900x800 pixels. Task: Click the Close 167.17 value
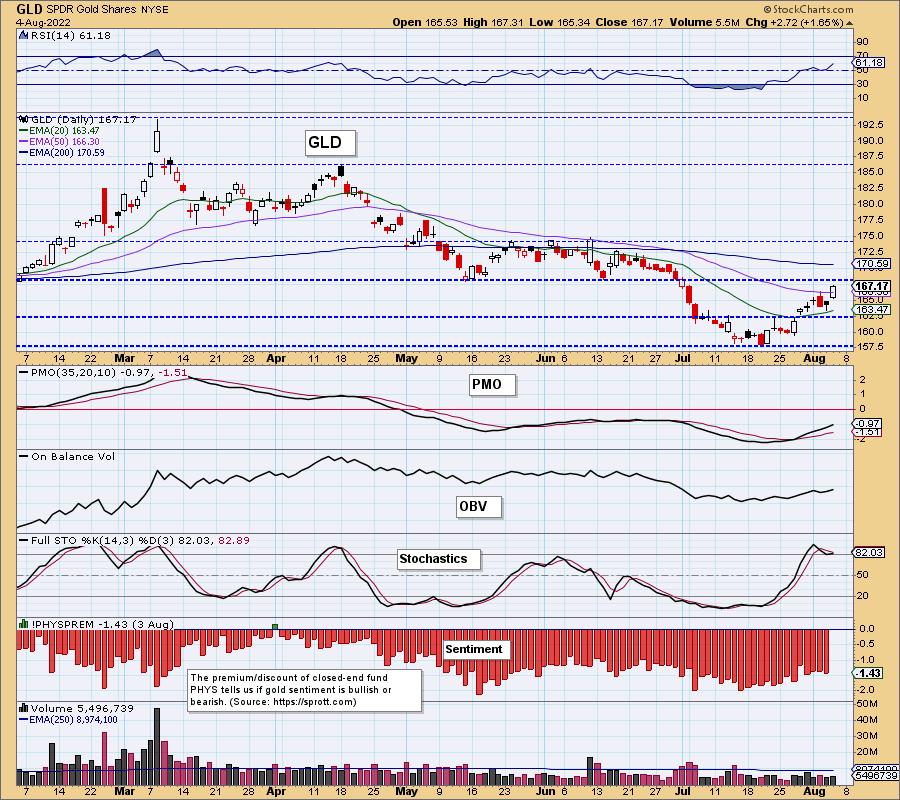click(x=630, y=22)
